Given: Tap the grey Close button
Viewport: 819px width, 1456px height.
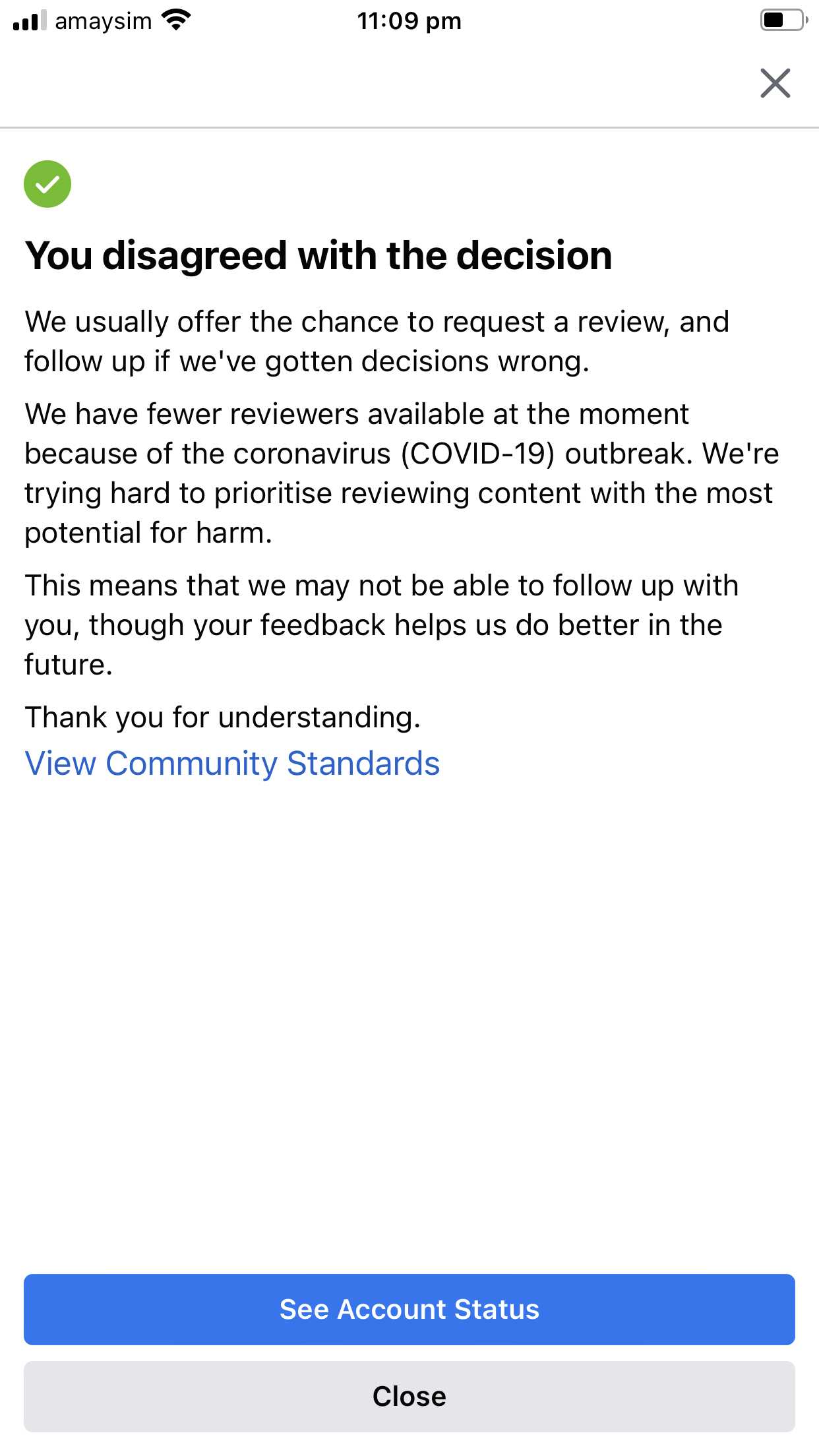Looking at the screenshot, I should (409, 1396).
